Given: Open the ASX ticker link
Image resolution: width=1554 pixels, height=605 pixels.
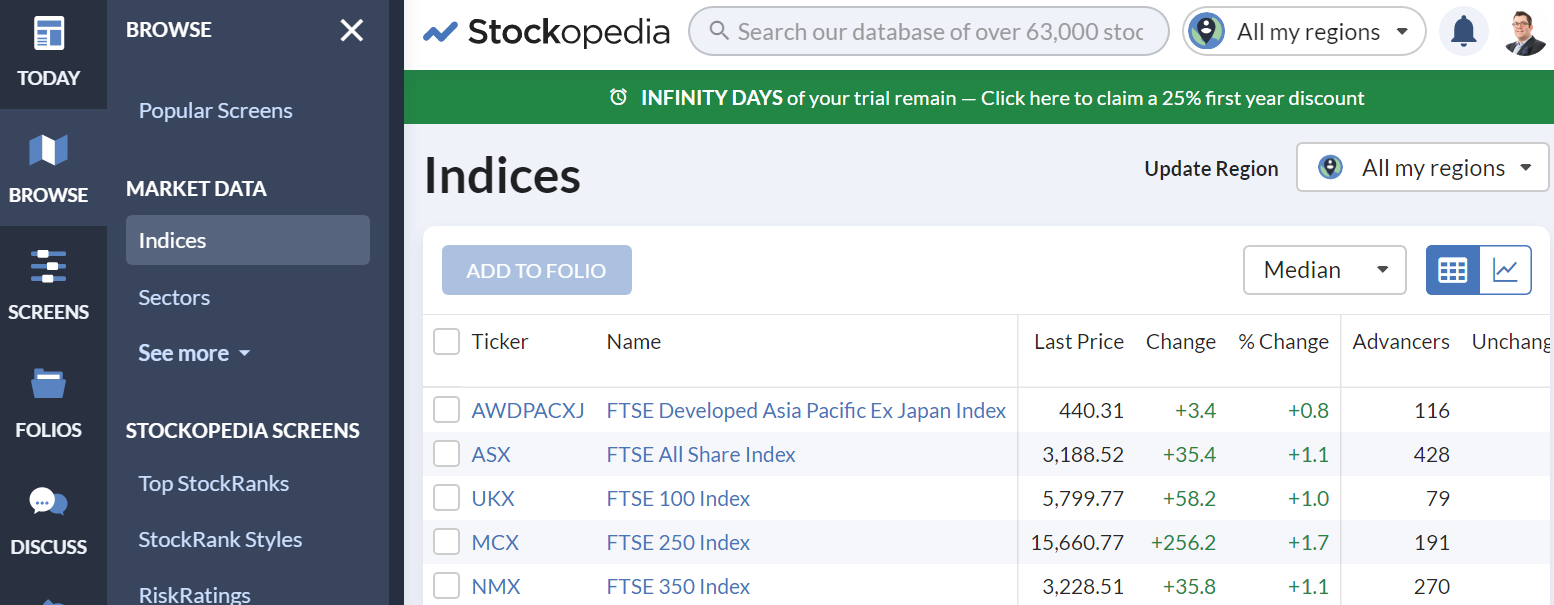Looking at the screenshot, I should 491,454.
